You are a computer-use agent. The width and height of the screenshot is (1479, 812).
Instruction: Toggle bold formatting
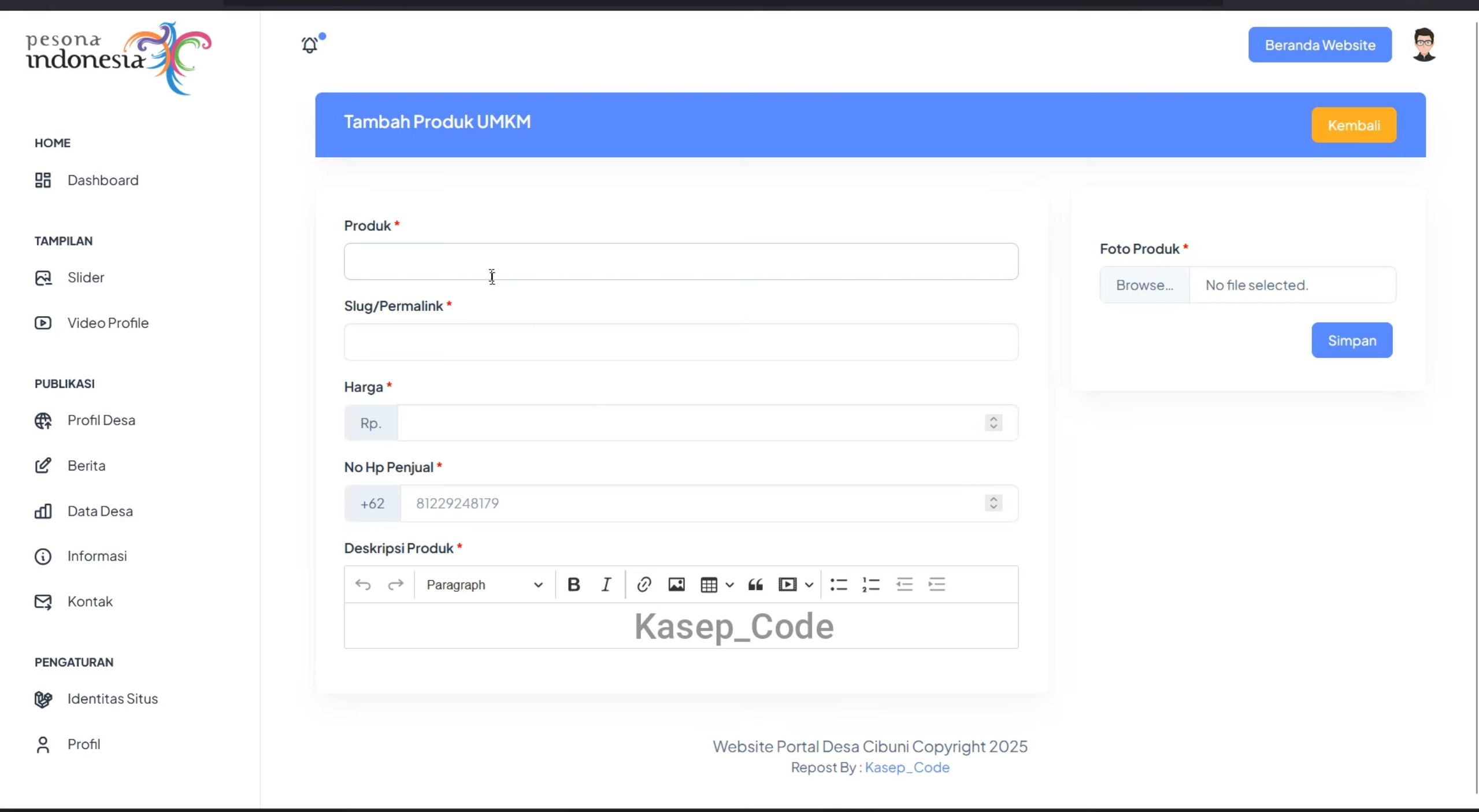point(573,585)
